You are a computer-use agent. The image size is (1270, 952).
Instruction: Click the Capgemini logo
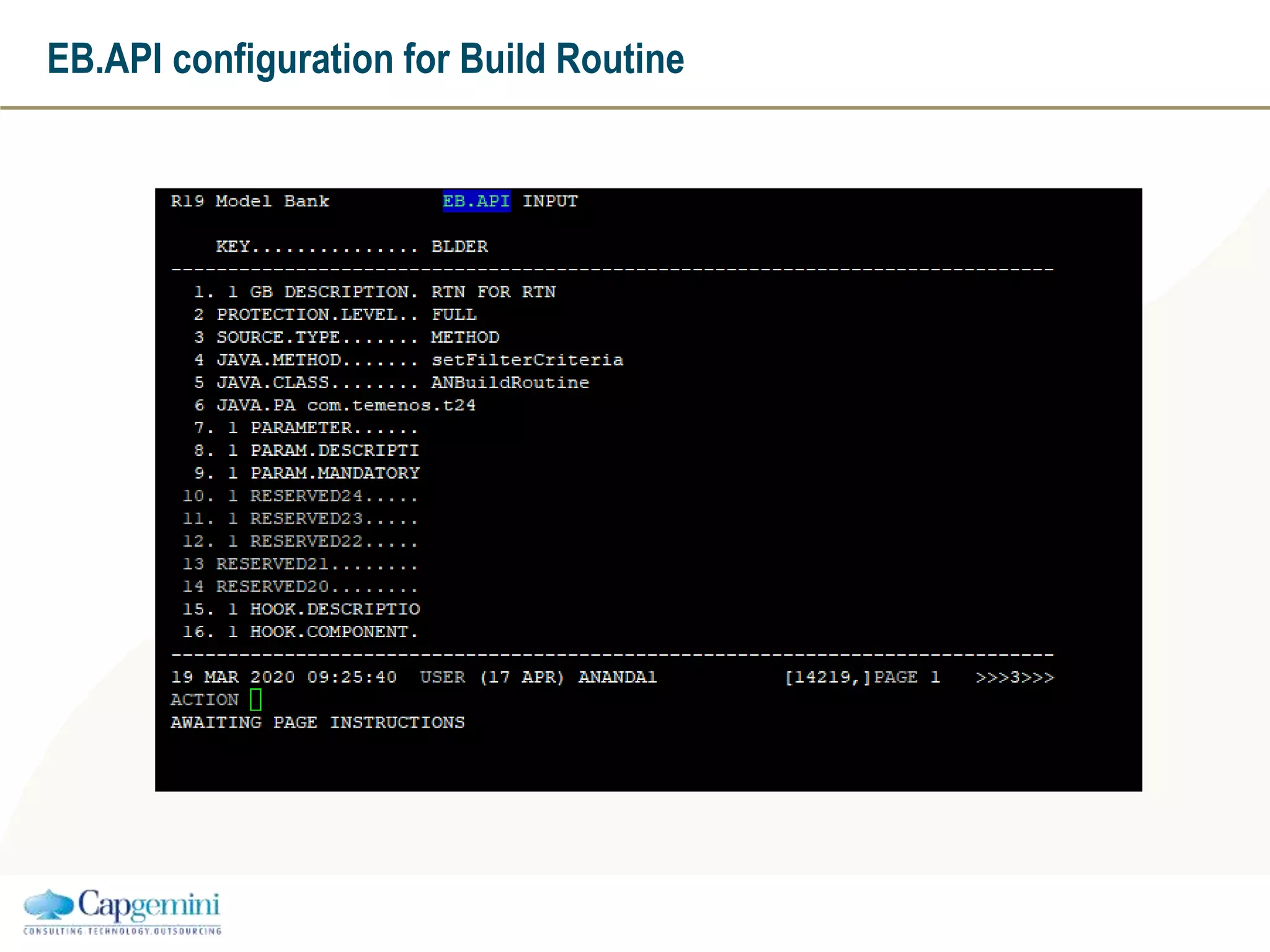122,911
